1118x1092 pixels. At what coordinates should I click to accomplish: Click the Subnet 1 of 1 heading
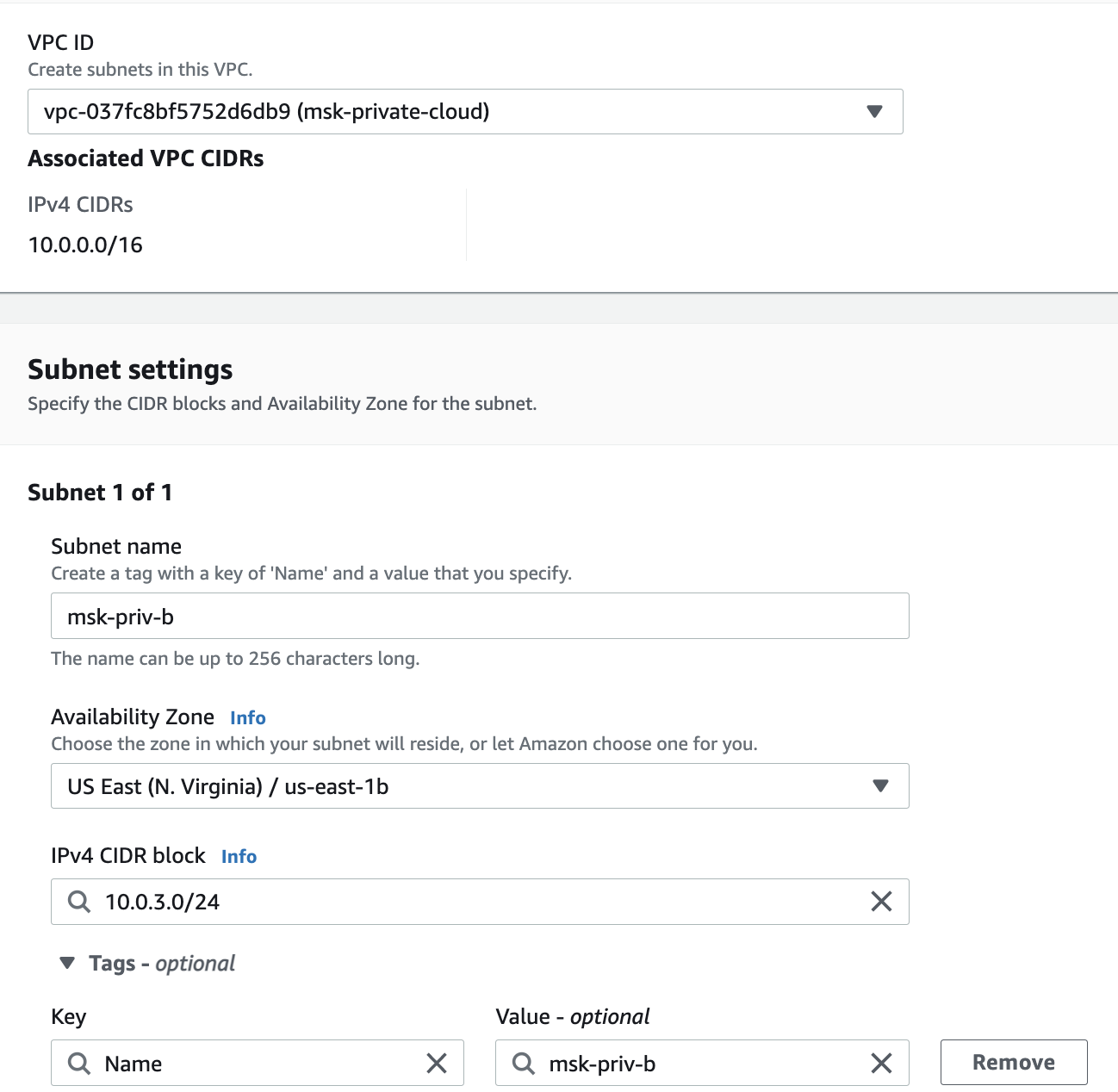(x=100, y=493)
